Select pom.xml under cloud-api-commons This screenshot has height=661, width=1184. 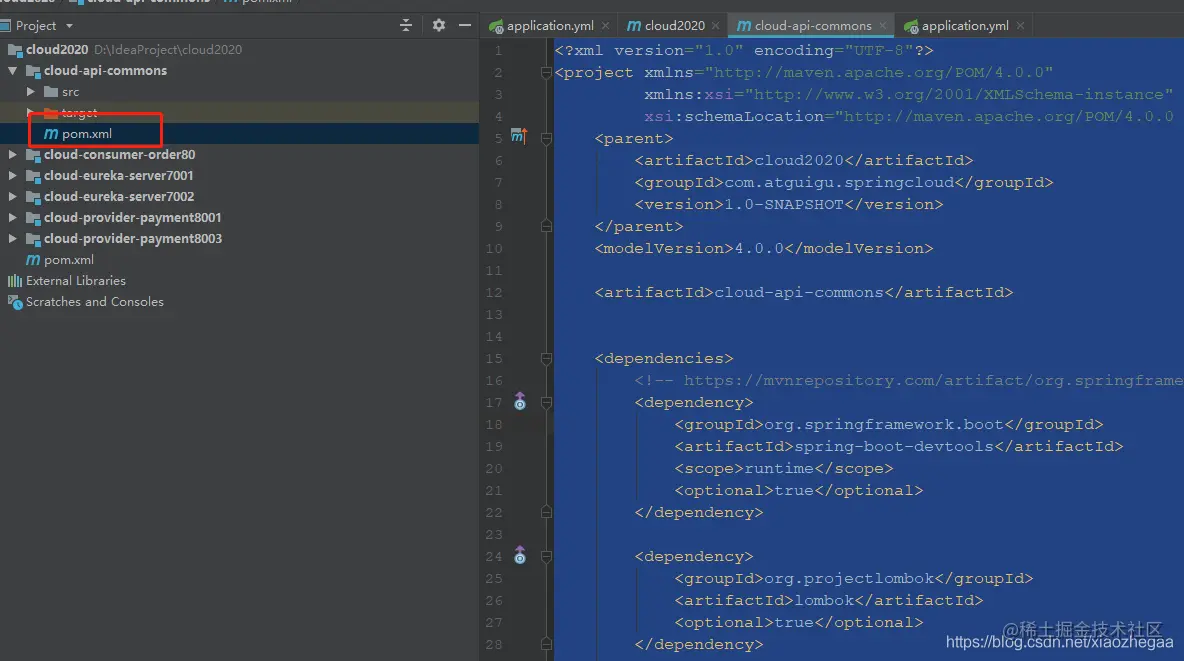(x=87, y=134)
